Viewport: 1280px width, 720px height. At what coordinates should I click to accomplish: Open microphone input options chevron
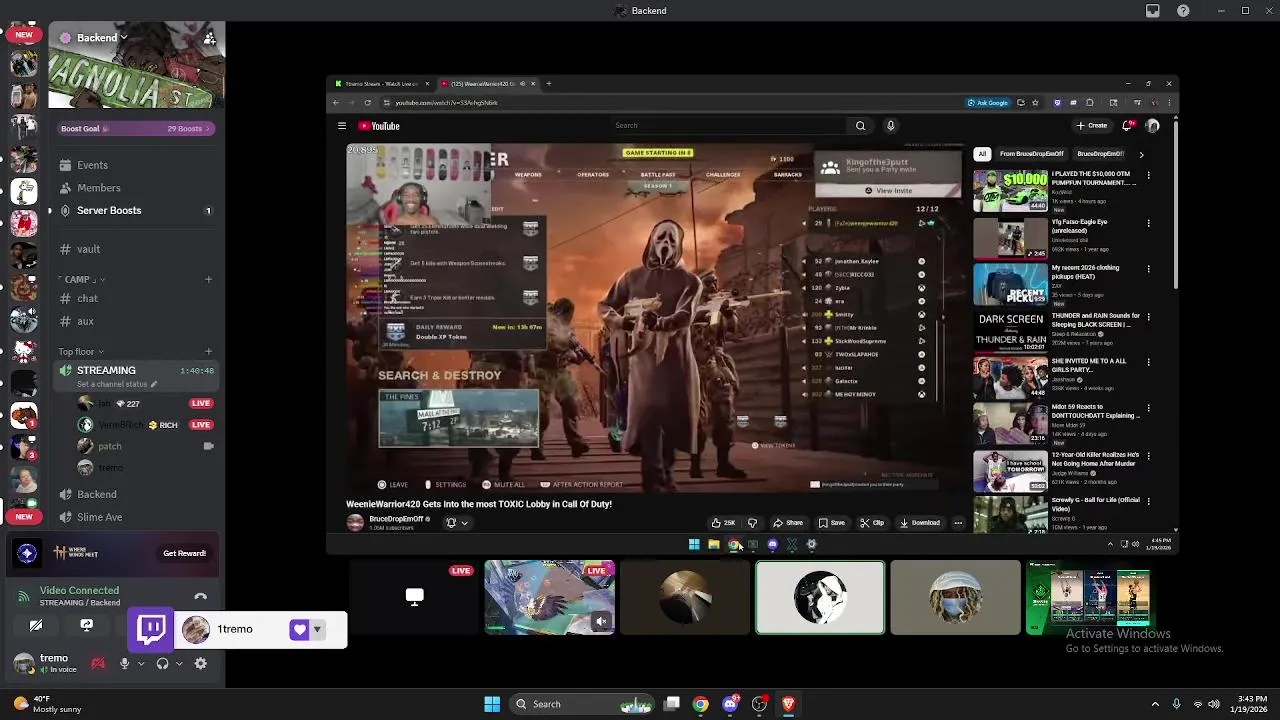(x=140, y=663)
